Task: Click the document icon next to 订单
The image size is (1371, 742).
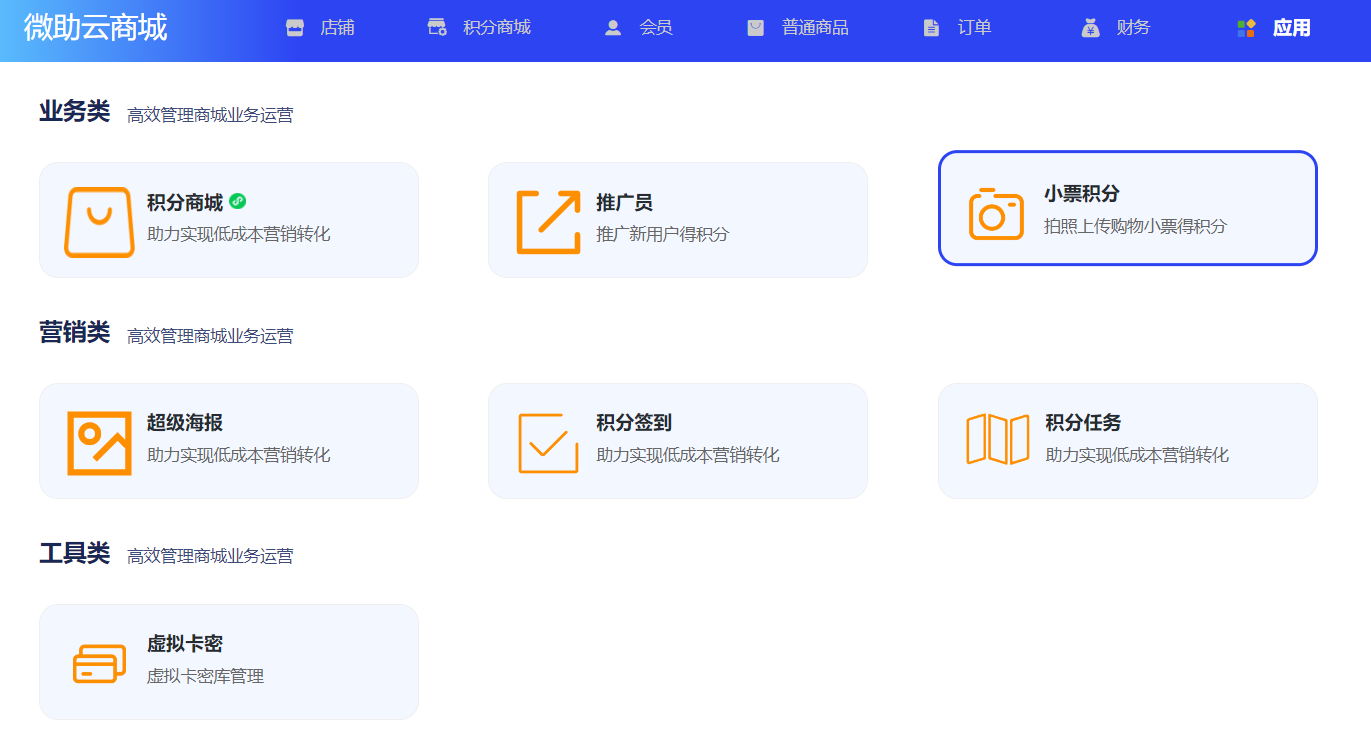Action: point(931,28)
